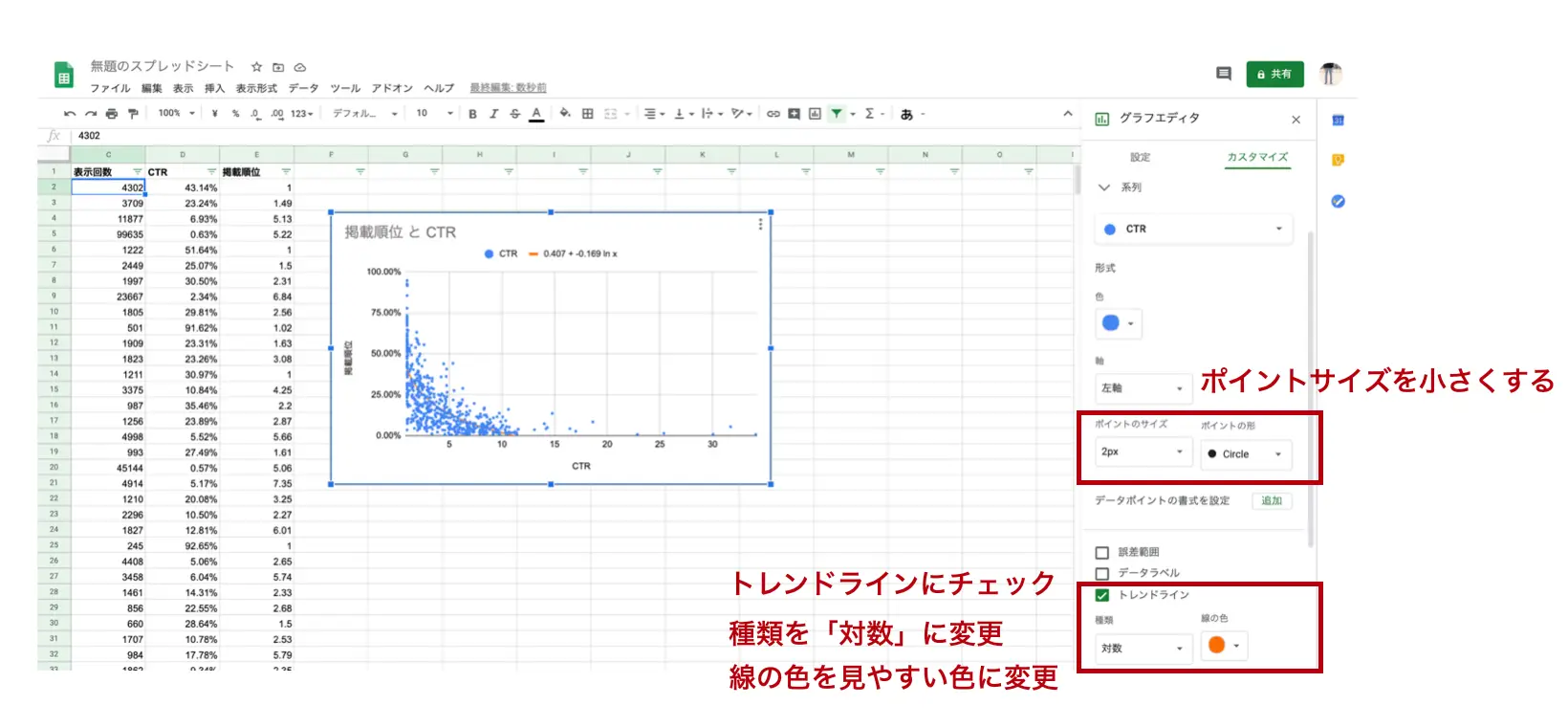1568x727 pixels.
Task: Toggle italic formatting
Action: pyautogui.click(x=493, y=114)
